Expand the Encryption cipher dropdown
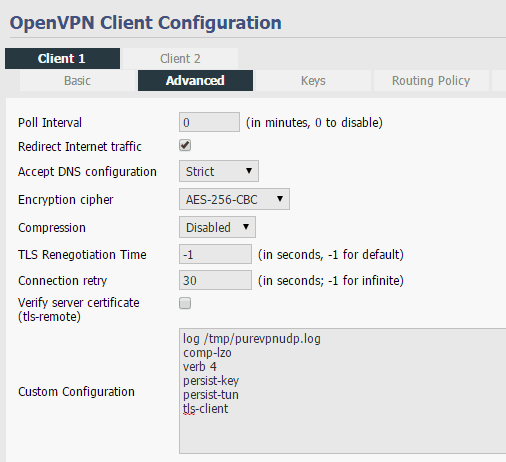 (x=234, y=199)
